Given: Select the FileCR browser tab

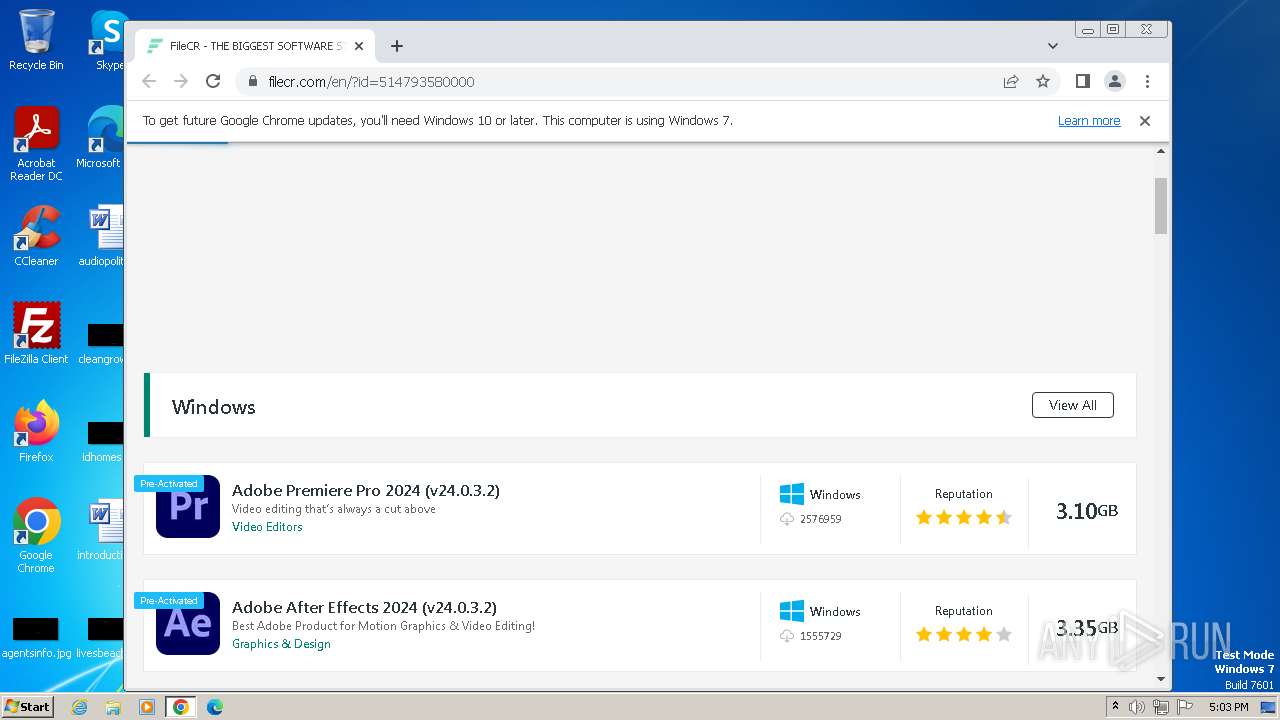Looking at the screenshot, I should (x=255, y=46).
